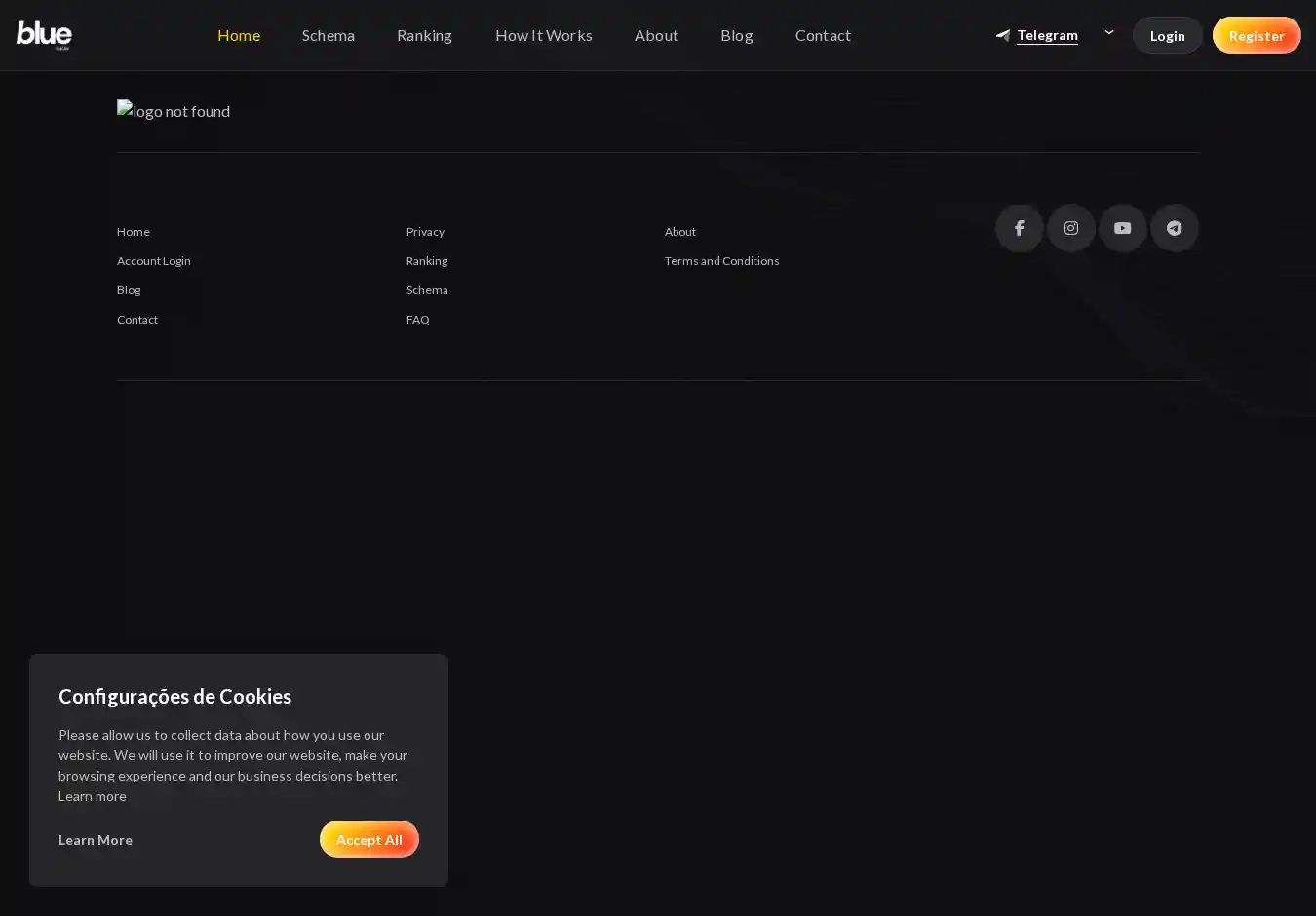Click the Facebook social icon
This screenshot has width=1316, height=916.
tap(1019, 228)
